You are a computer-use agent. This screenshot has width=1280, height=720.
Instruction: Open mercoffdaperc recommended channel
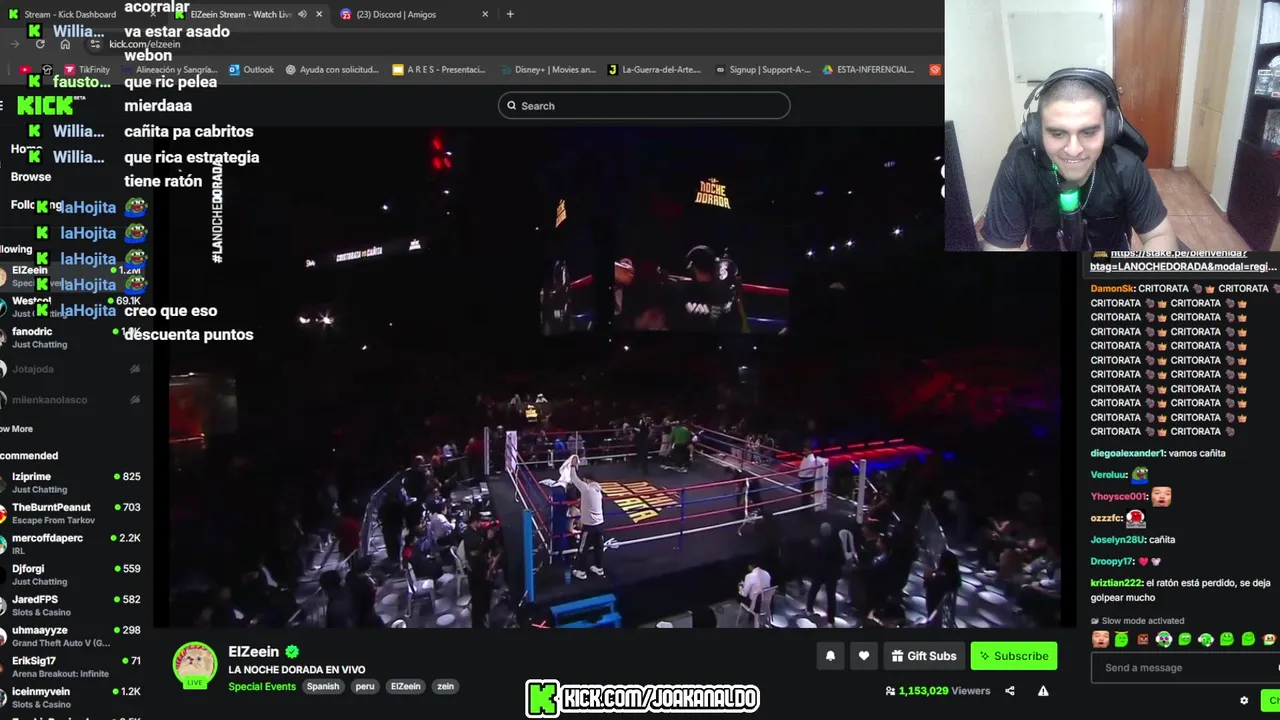pos(72,544)
